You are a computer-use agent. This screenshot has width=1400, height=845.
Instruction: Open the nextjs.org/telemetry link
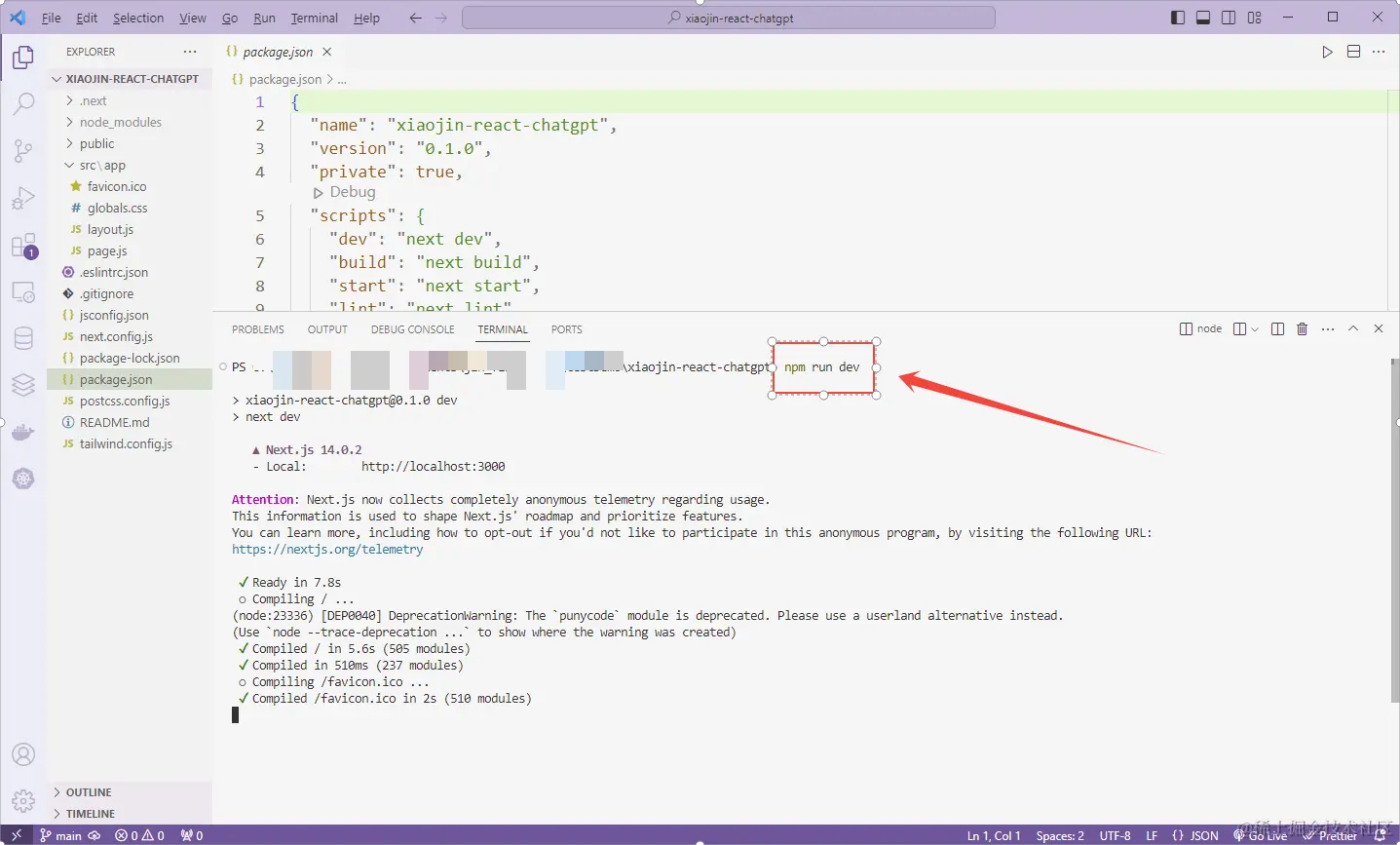pyautogui.click(x=327, y=550)
